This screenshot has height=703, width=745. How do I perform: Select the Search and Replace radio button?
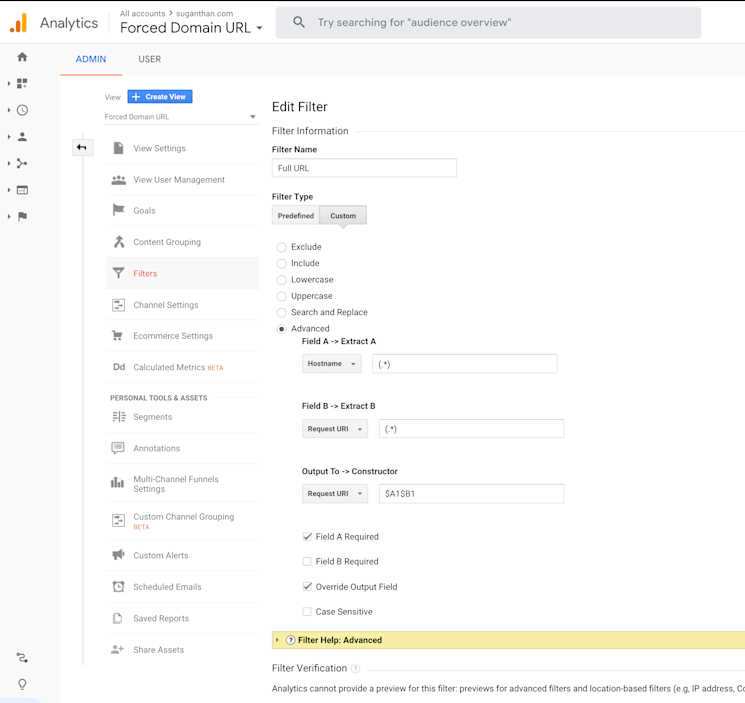(282, 313)
